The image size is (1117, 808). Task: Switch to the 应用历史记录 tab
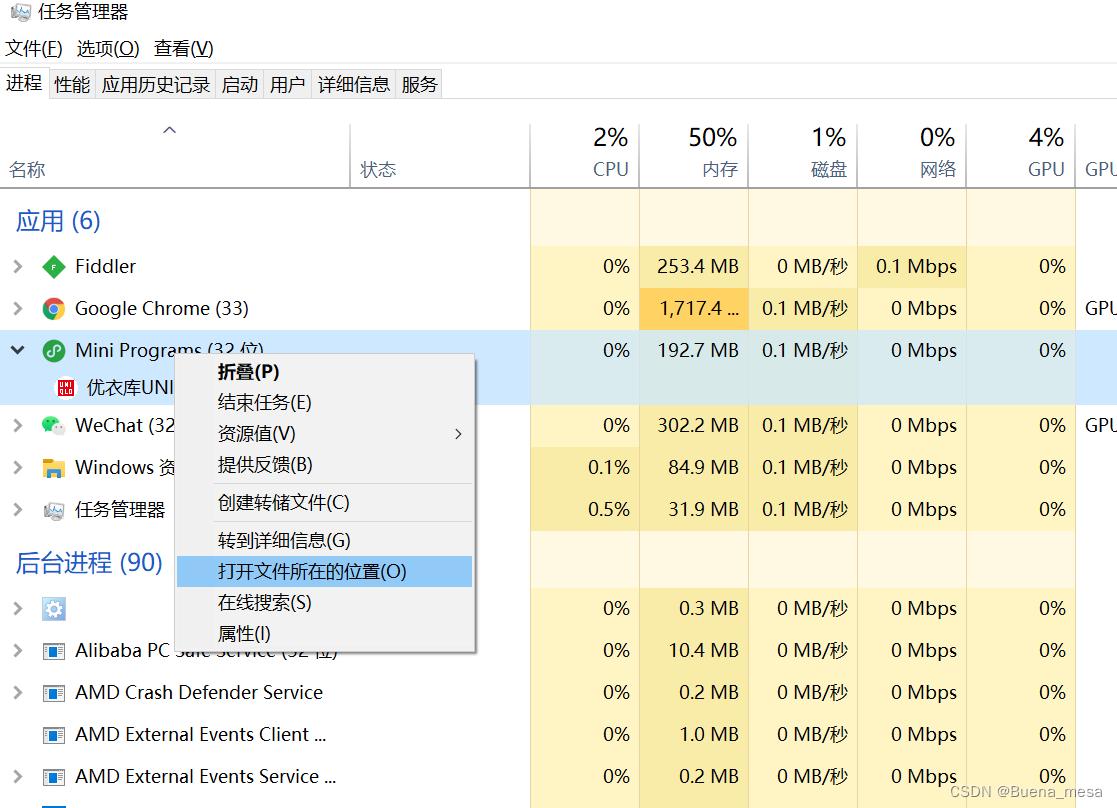[156, 85]
